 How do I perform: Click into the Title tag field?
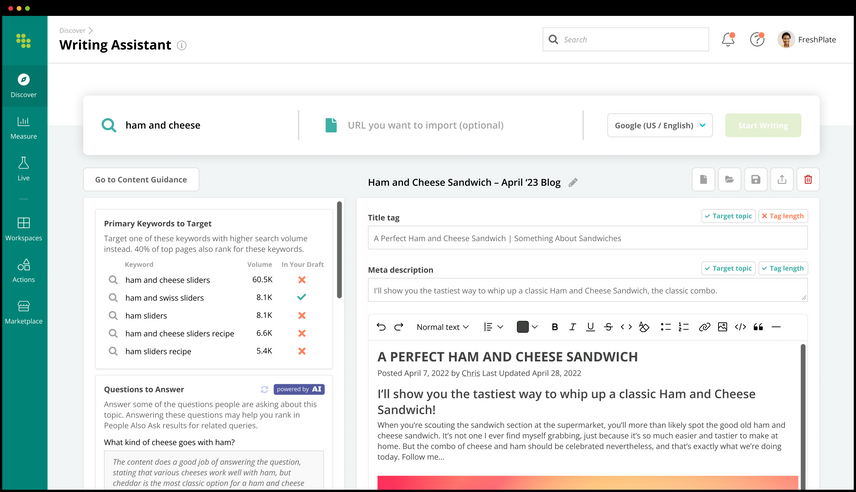pyautogui.click(x=587, y=238)
